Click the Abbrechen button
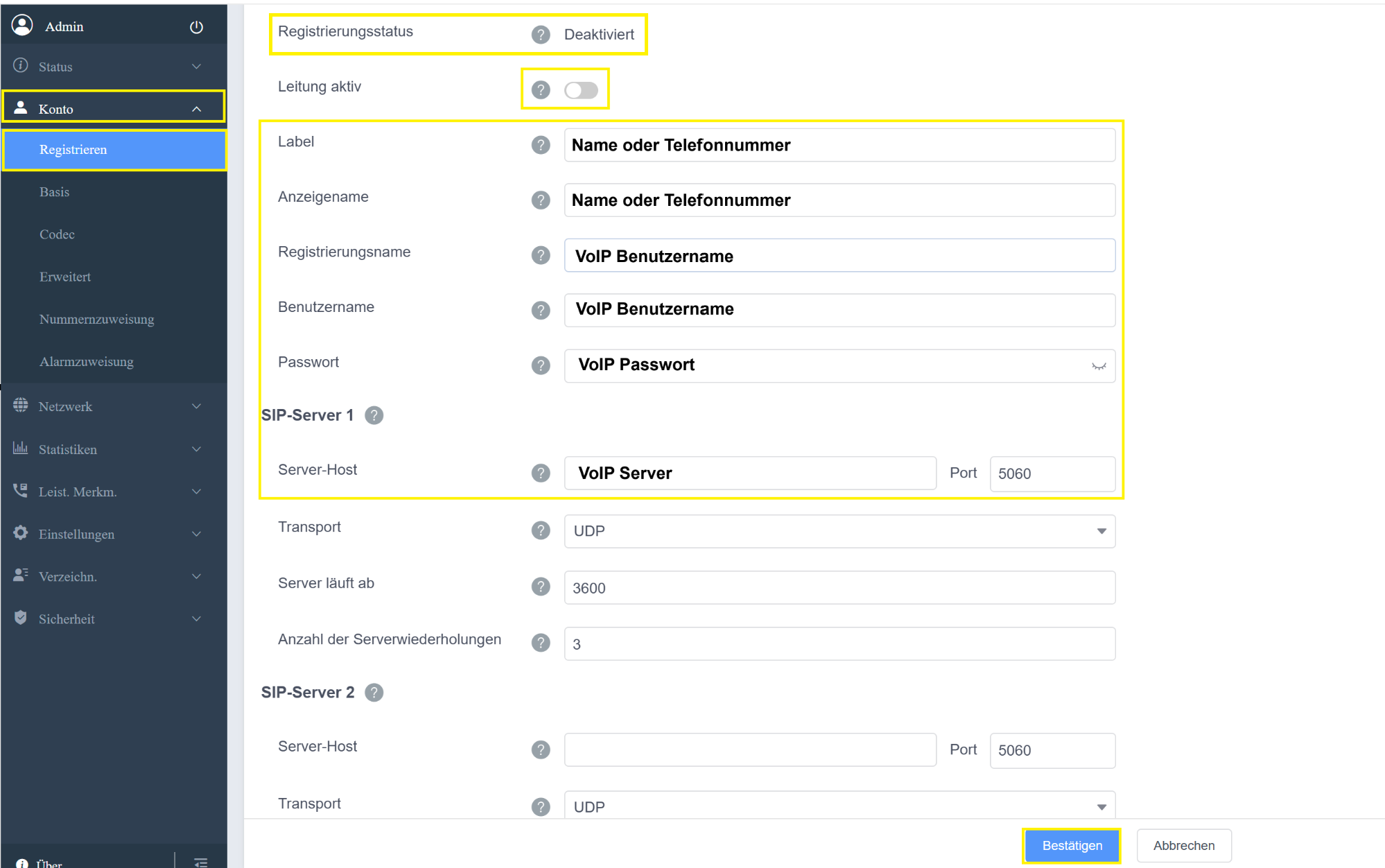 [x=1184, y=846]
